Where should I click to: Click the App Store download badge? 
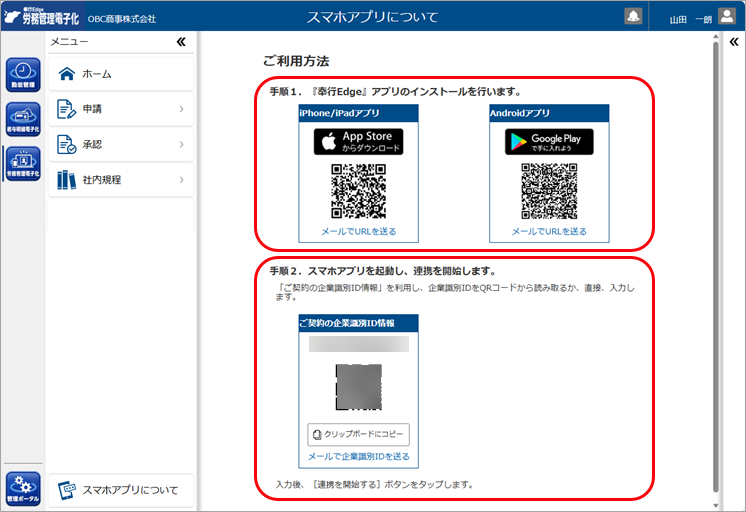pos(358,142)
